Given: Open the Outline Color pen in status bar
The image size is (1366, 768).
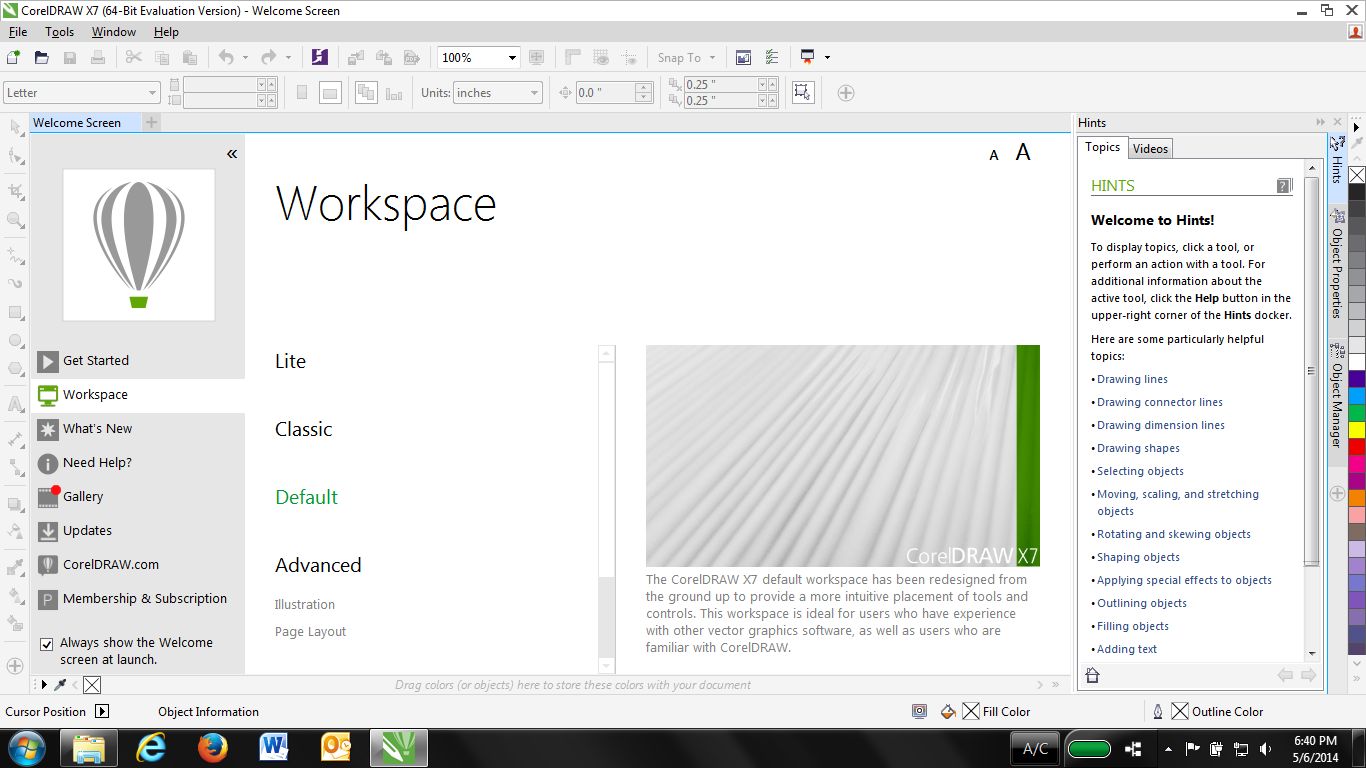Looking at the screenshot, I should (1158, 712).
